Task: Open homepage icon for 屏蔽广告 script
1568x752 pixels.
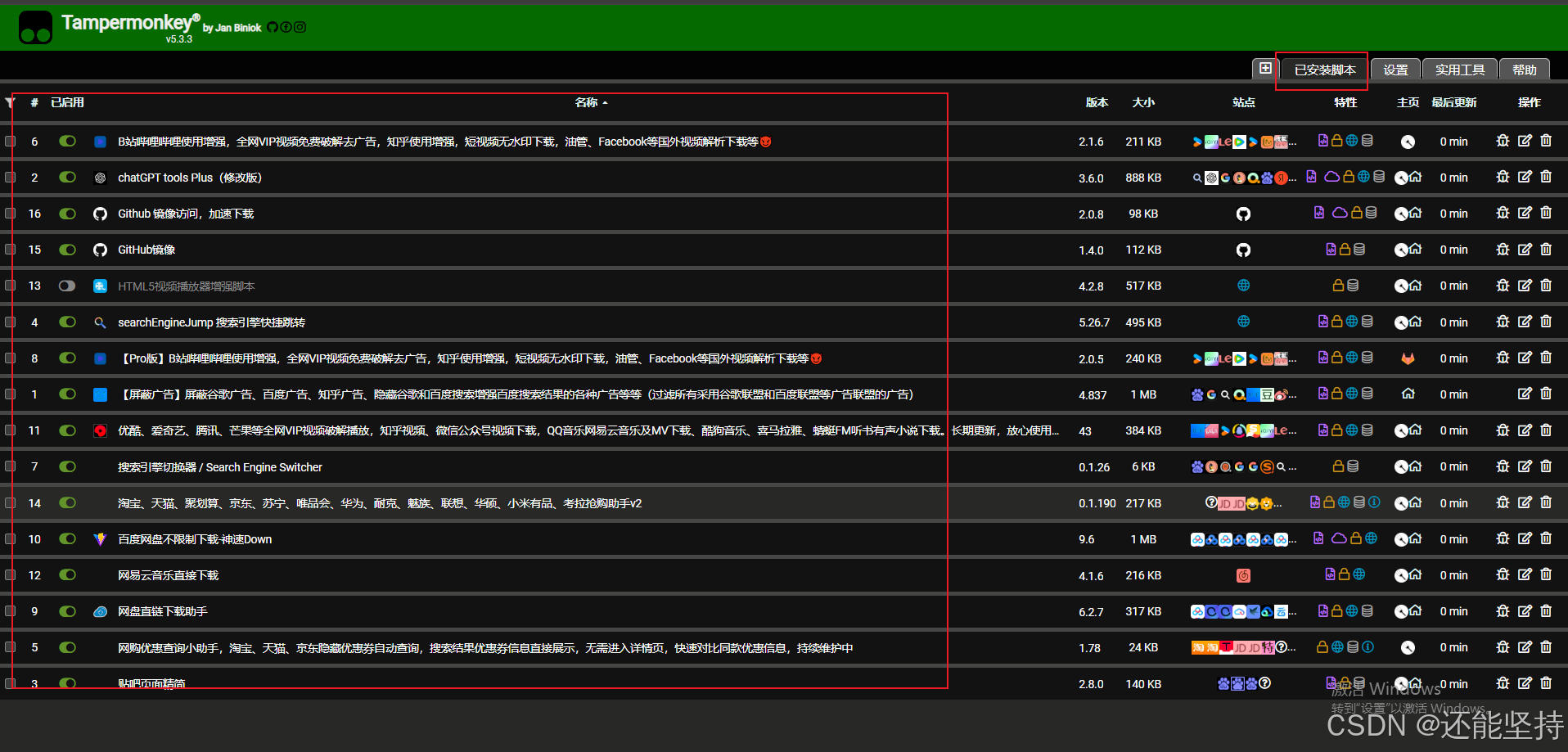Action: click(1408, 394)
